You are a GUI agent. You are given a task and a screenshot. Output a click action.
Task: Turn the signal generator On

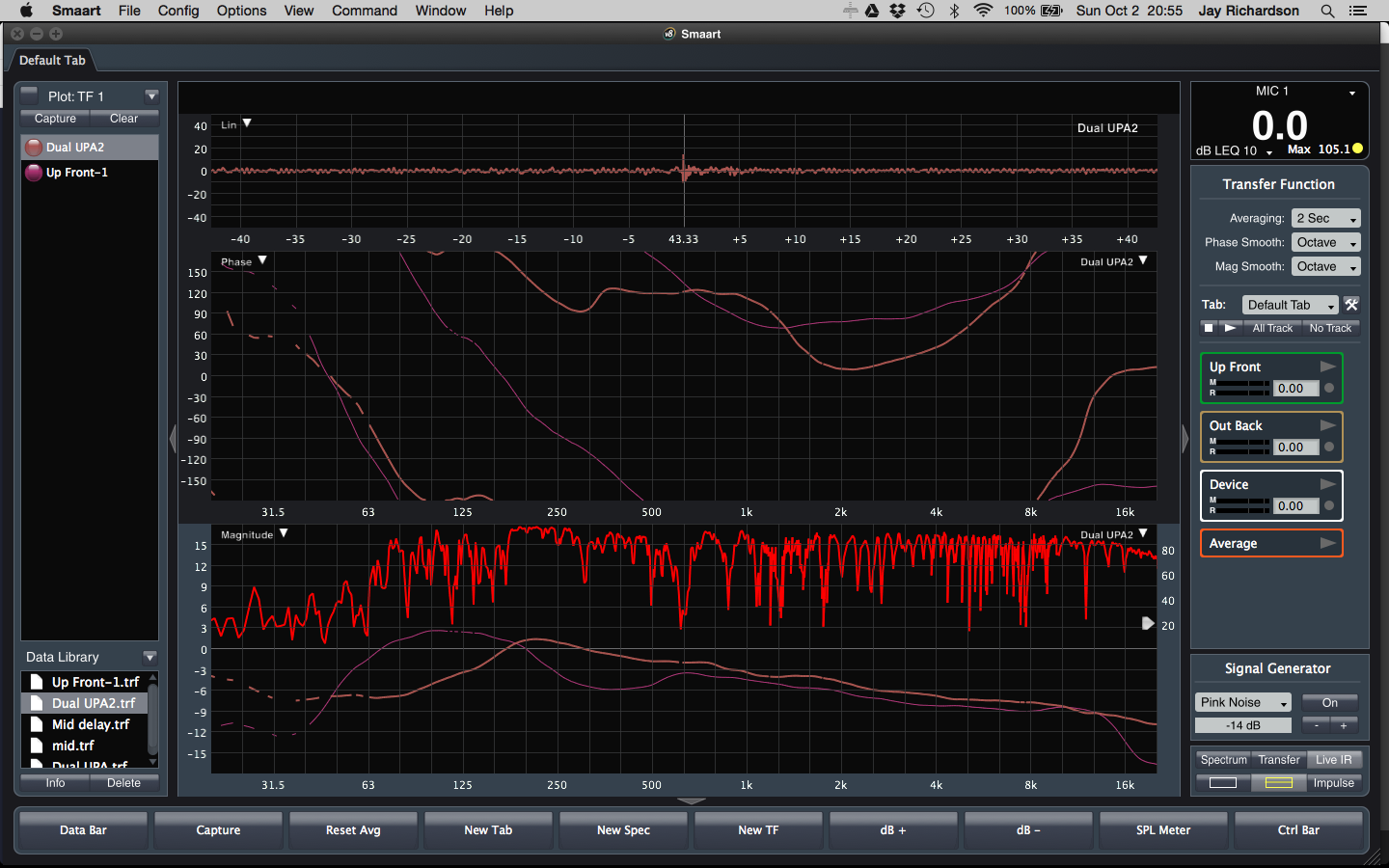(x=1329, y=702)
